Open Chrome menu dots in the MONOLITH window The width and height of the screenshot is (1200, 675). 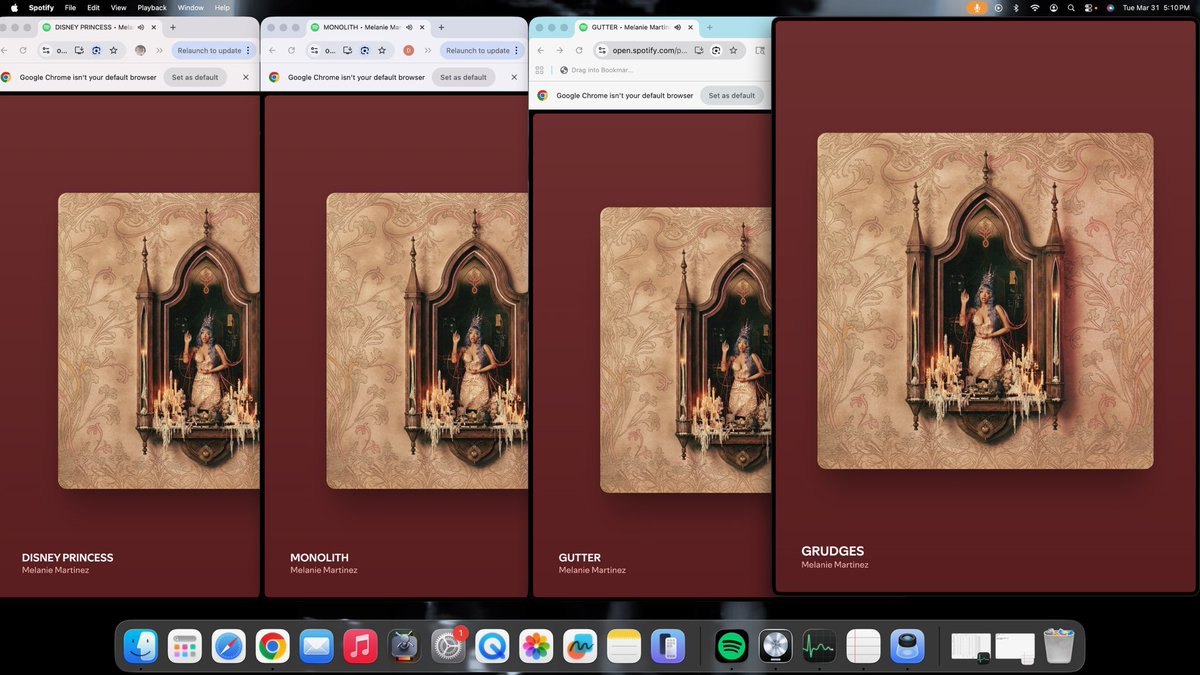pyautogui.click(x=516, y=50)
